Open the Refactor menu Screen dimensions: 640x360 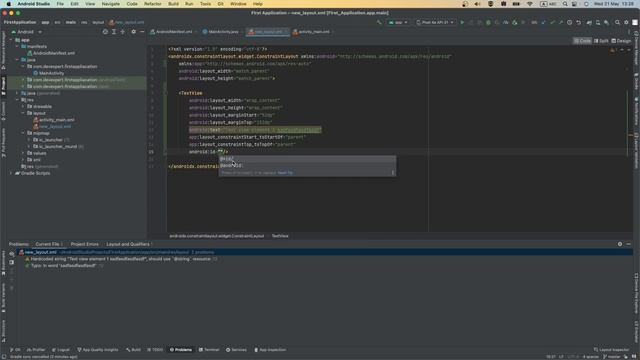(153, 4)
